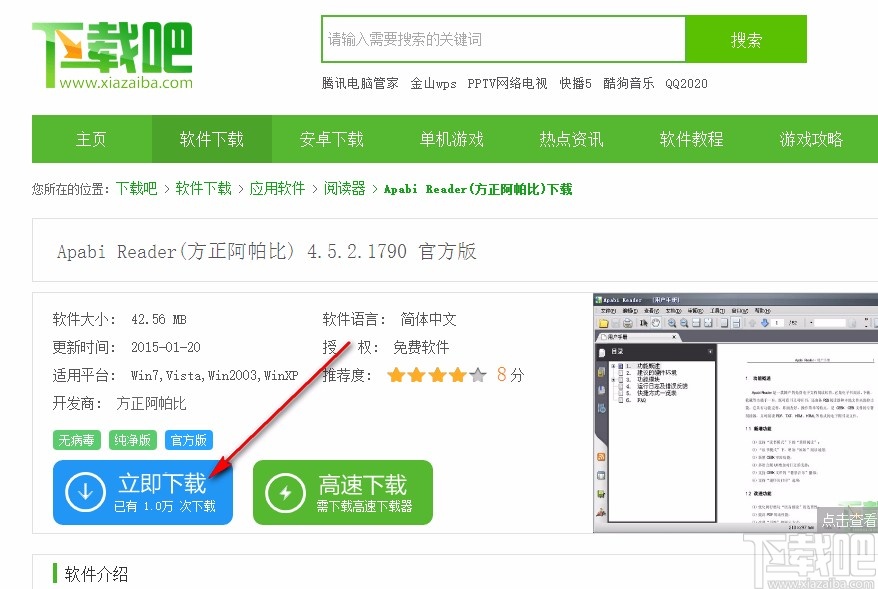Screen dimensions: 878x589
Task: Click the green 搜索 button
Action: [746, 39]
